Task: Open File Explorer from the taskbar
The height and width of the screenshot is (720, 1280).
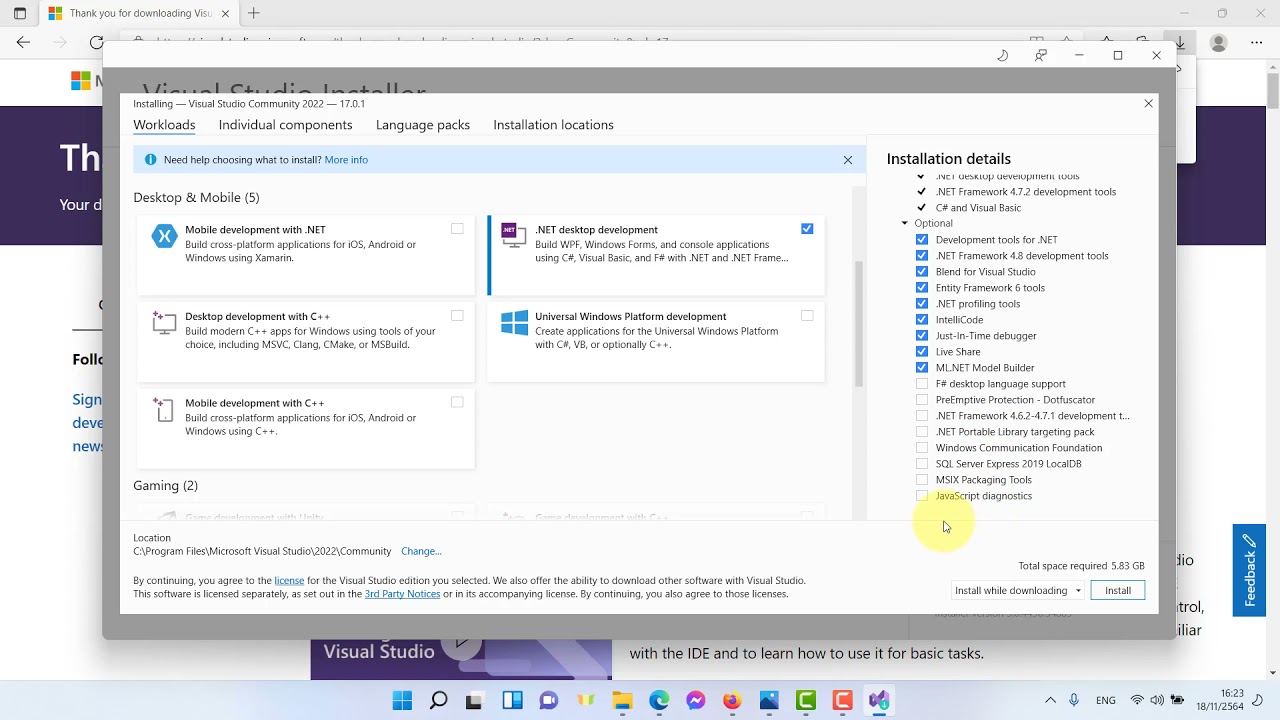Action: (x=622, y=700)
